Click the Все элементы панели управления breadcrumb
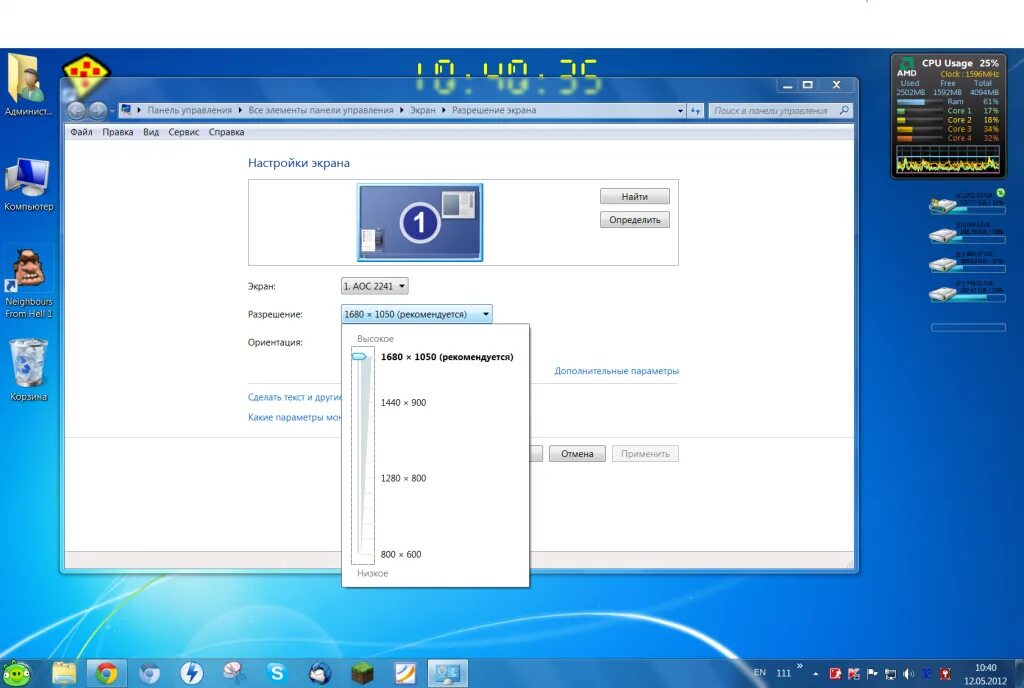The height and width of the screenshot is (688, 1024). point(321,110)
